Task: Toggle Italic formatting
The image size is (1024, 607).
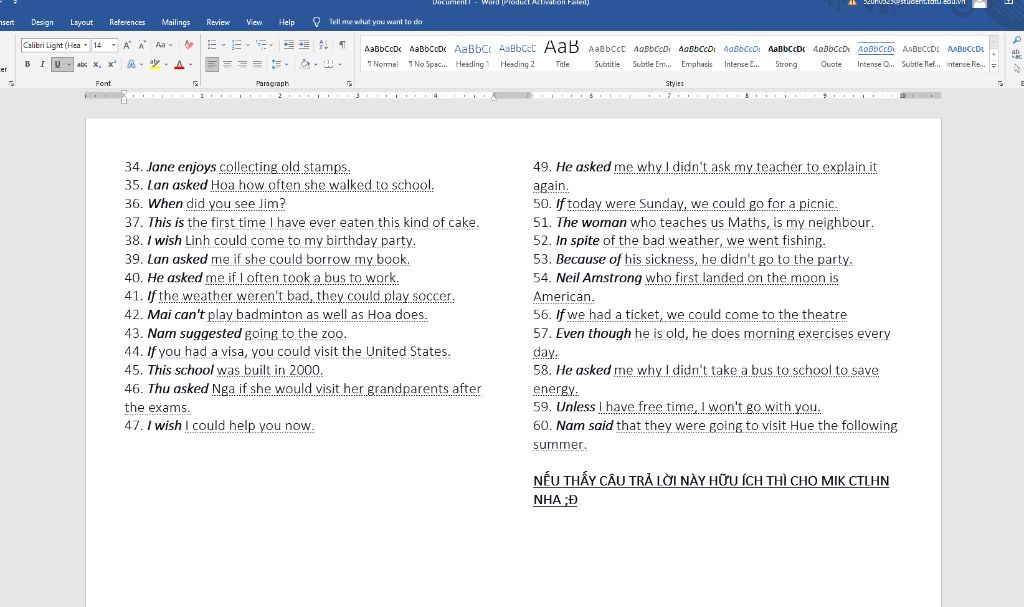Action: coord(42,64)
